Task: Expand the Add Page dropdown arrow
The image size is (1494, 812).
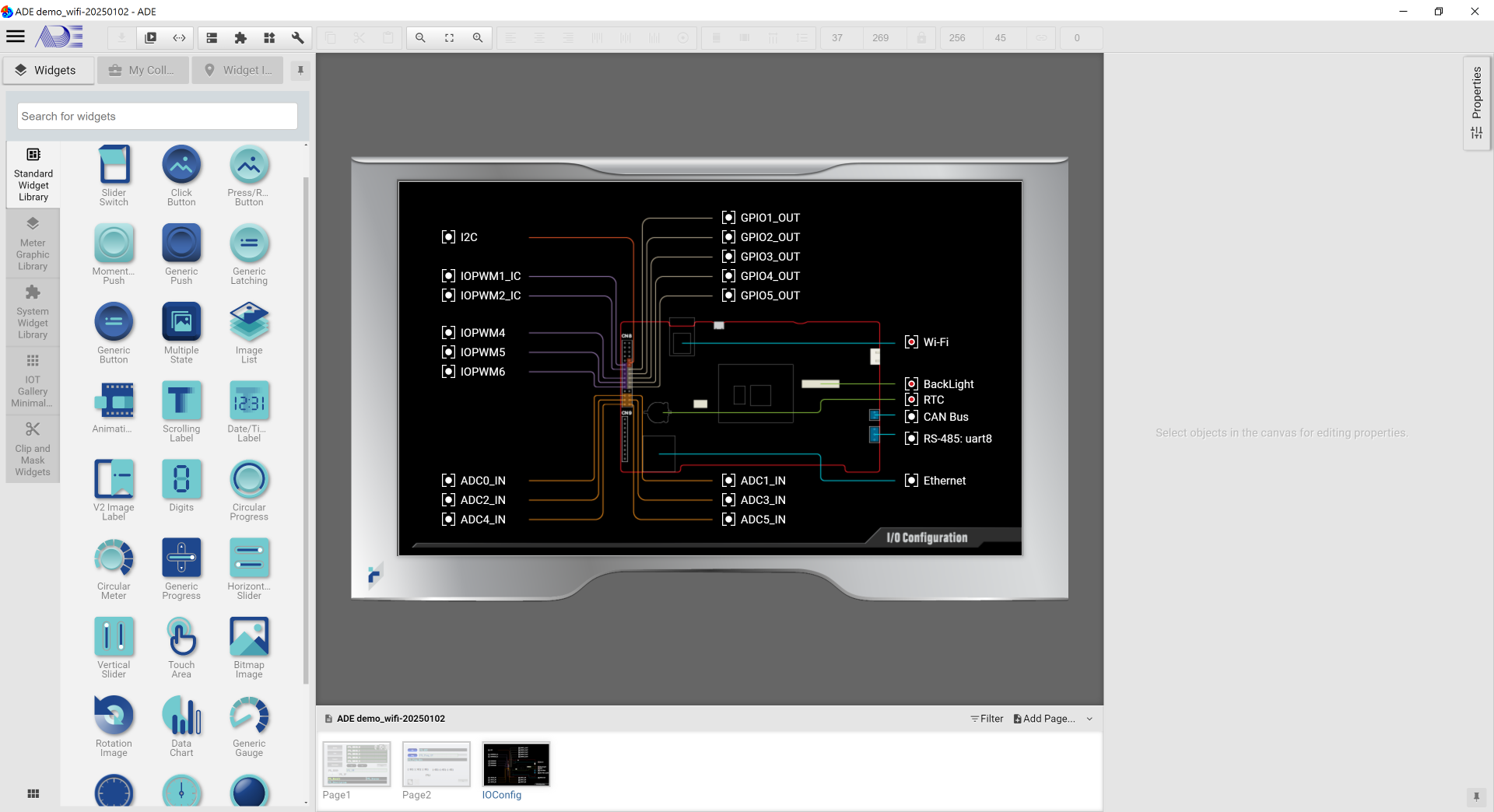Action: 1089,719
